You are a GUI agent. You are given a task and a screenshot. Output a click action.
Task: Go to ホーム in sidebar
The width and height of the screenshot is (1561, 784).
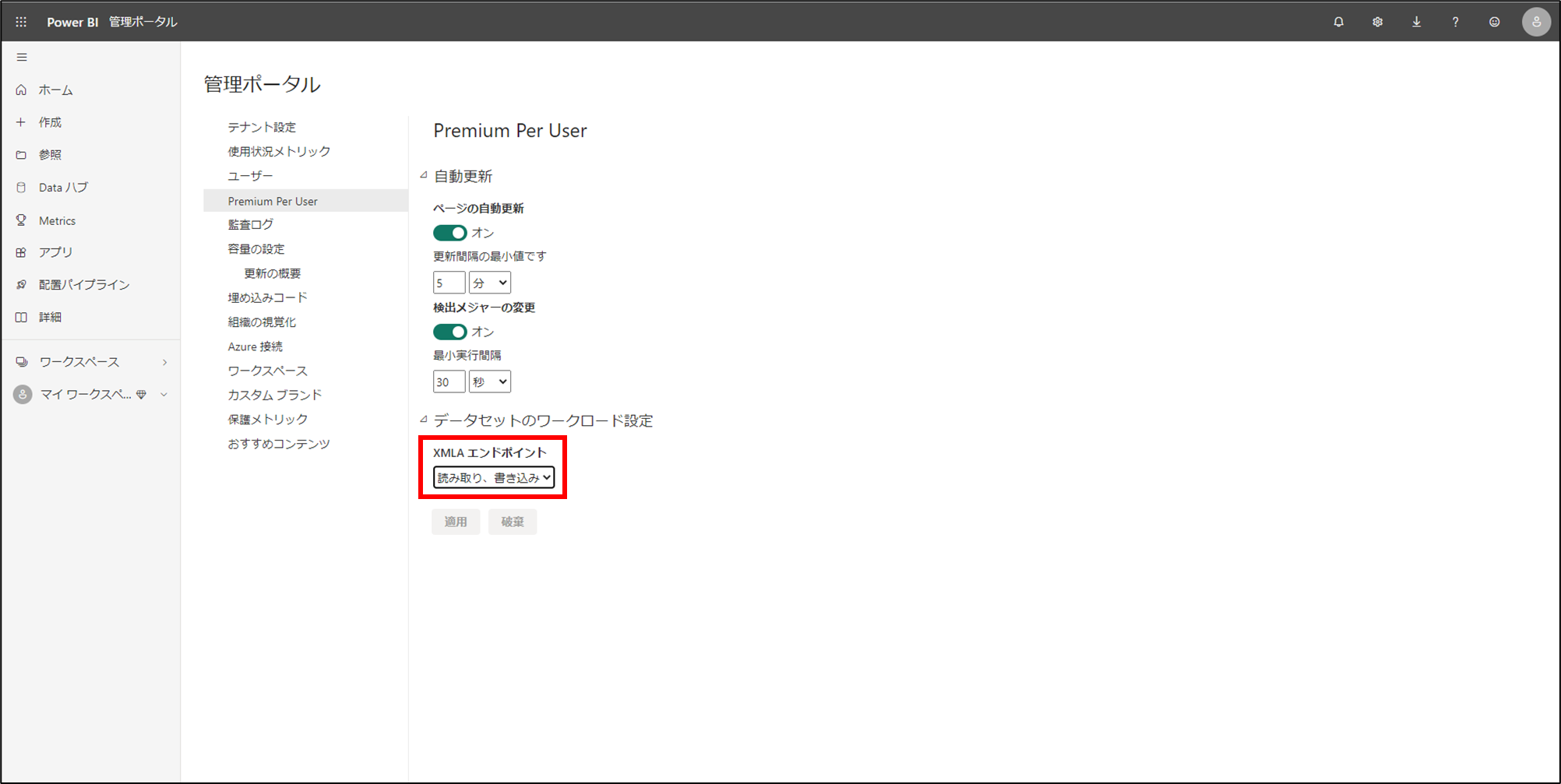pyautogui.click(x=56, y=90)
